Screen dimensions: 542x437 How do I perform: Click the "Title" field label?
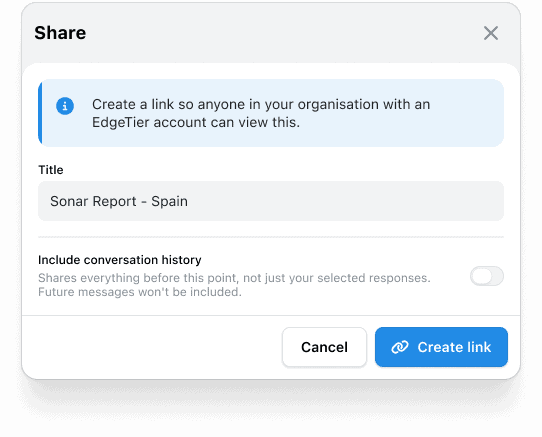tap(51, 170)
